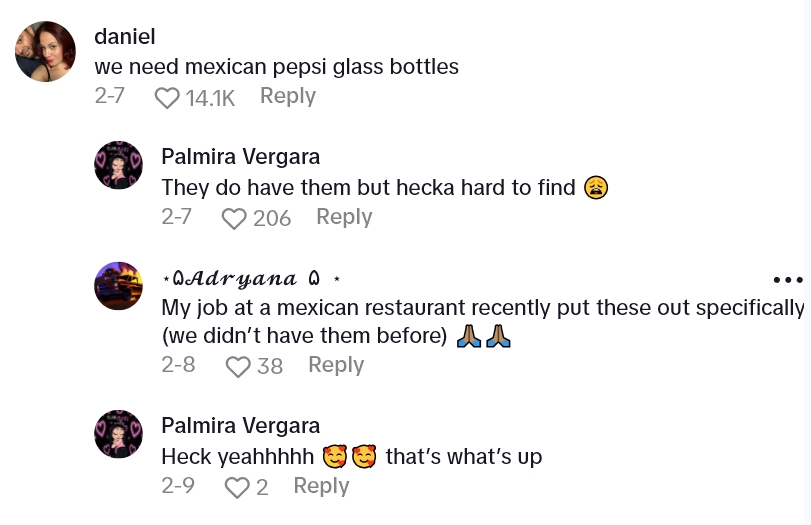
Task: Click Palmira Vergara's name on last reply
Action: coord(240,426)
